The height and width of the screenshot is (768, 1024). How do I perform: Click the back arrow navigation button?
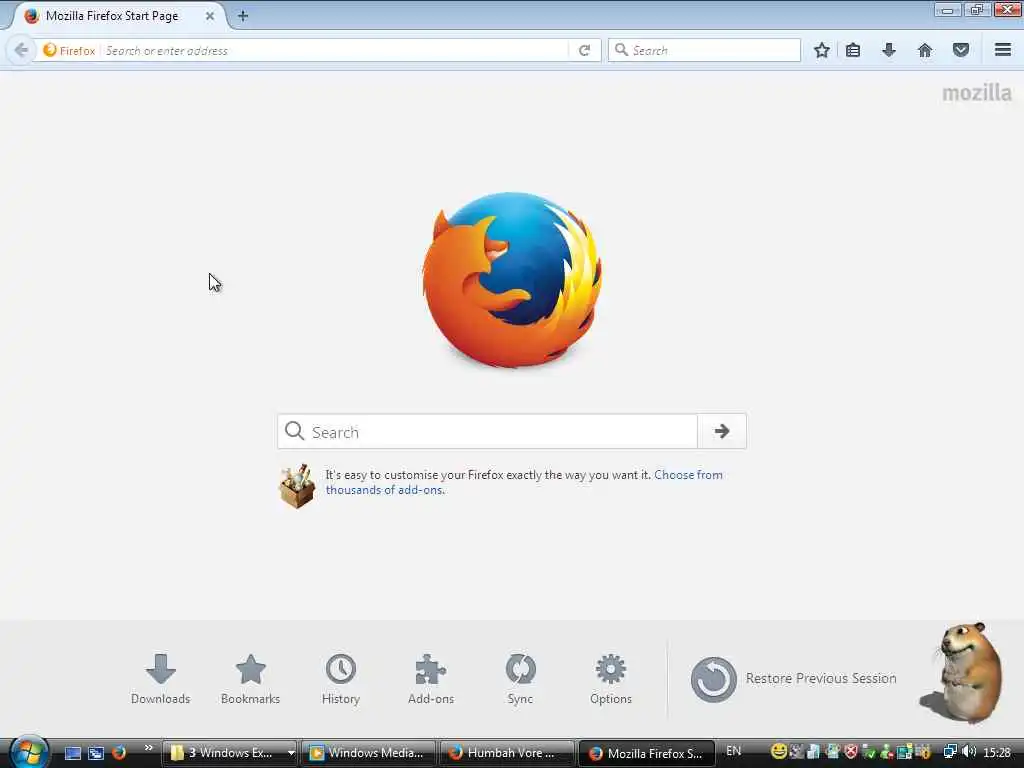pos(21,50)
